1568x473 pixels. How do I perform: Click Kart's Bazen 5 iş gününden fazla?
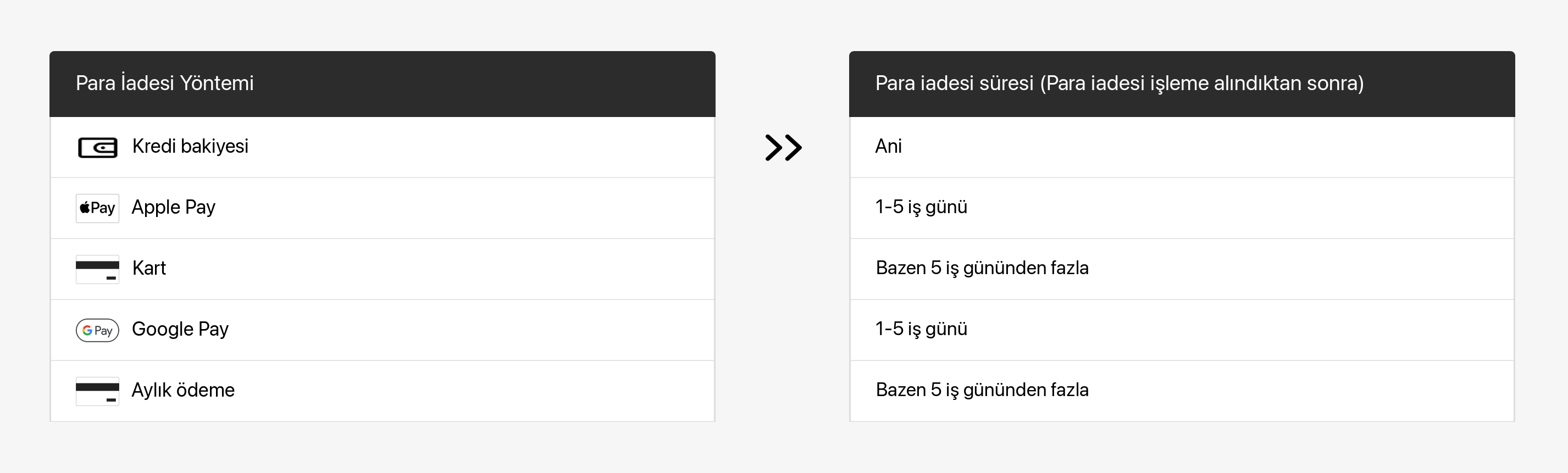pos(982,268)
